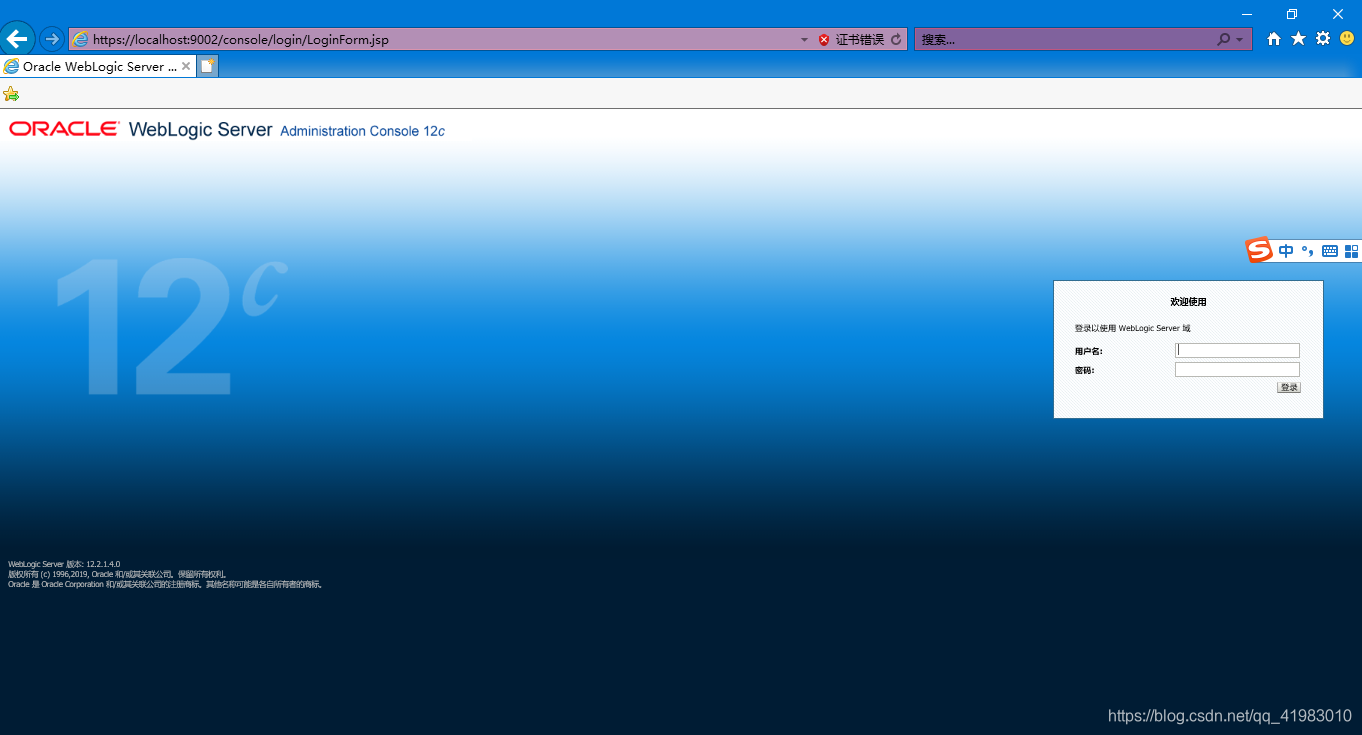Toggle the 中 Chinese input mode

coord(1286,251)
